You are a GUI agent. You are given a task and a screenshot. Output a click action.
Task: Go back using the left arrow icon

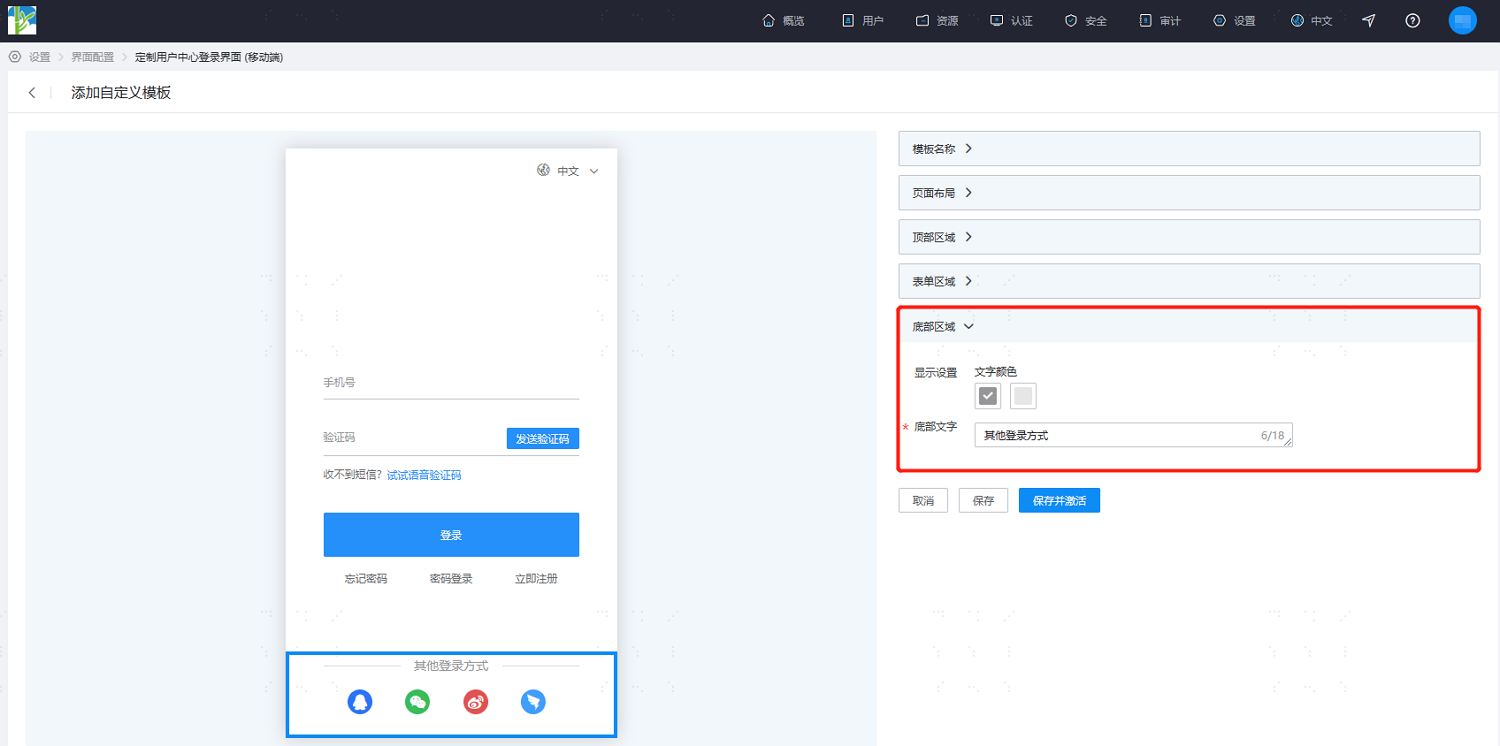point(32,93)
